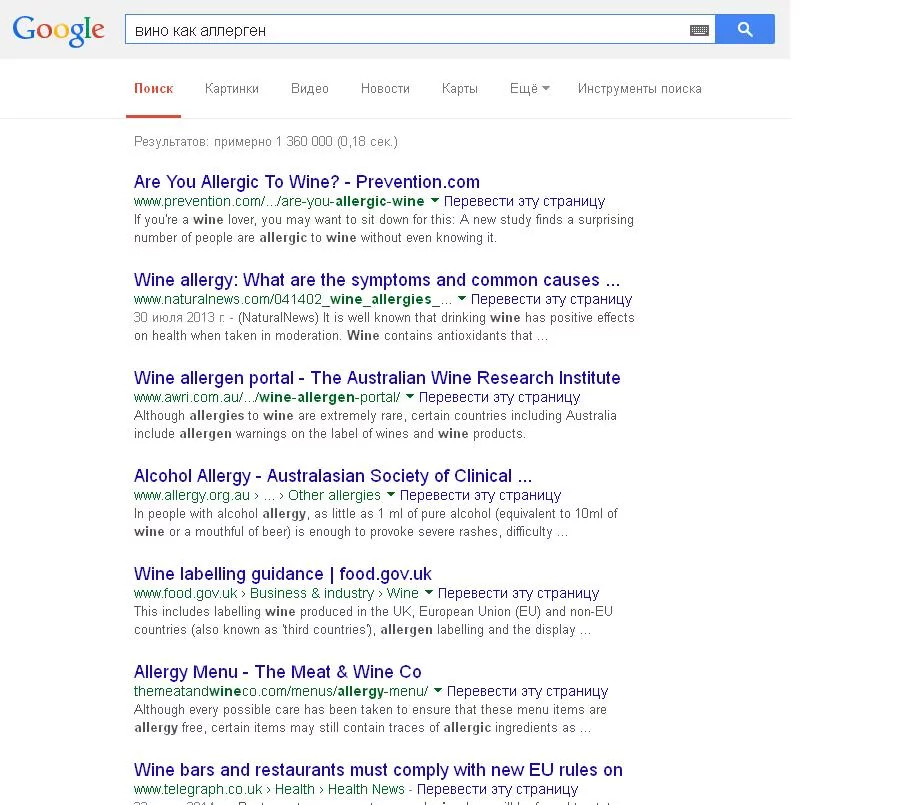Expand arrow next to www.naturalnews.com URL
Screen dimensions: 912x805
(462, 298)
